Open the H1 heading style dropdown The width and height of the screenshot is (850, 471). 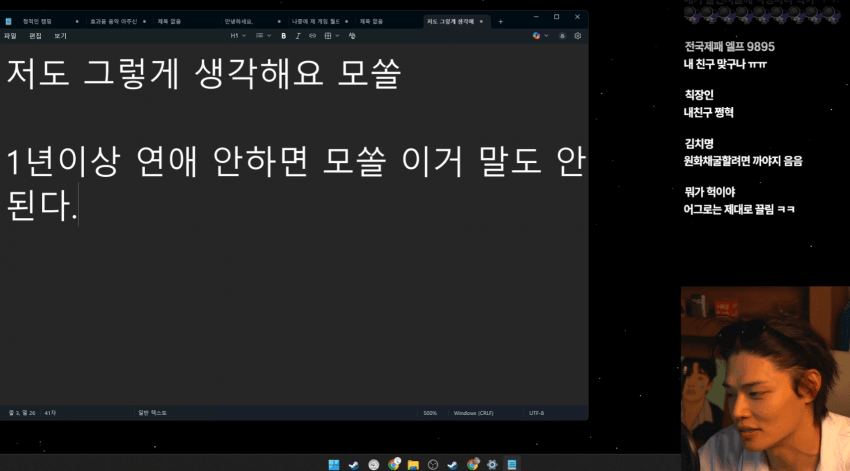(x=237, y=35)
